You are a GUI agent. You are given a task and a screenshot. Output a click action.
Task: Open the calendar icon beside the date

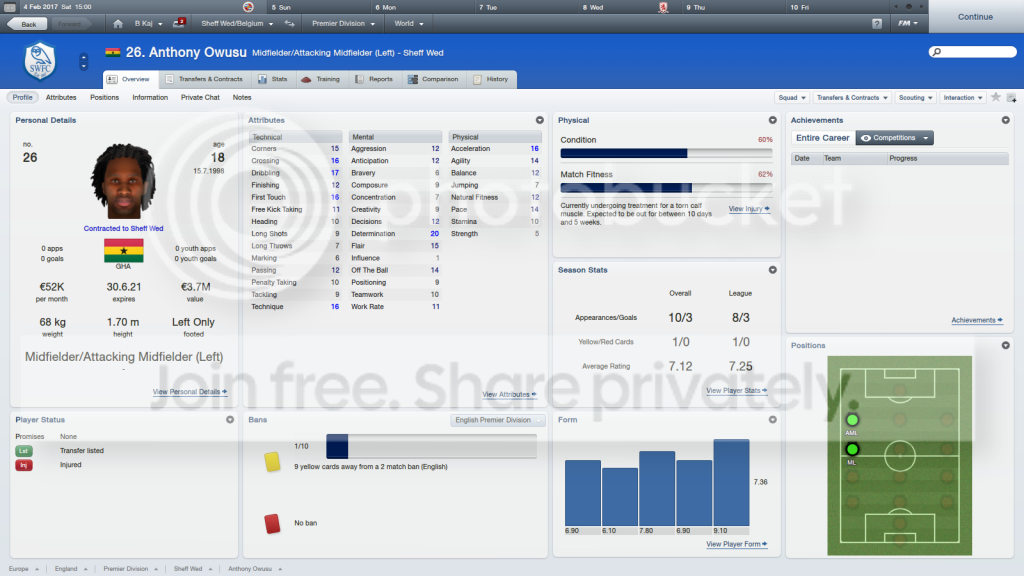10,7
